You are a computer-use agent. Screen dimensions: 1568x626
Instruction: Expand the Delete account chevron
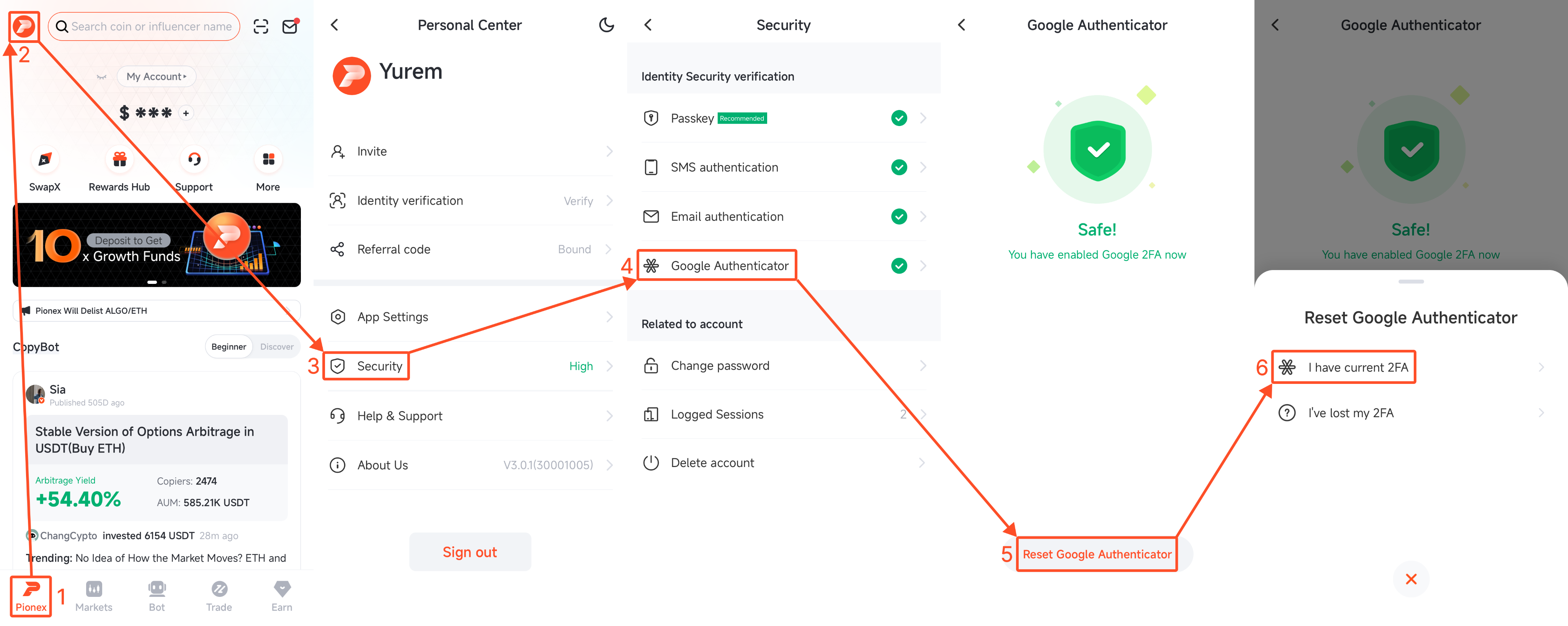coord(923,463)
